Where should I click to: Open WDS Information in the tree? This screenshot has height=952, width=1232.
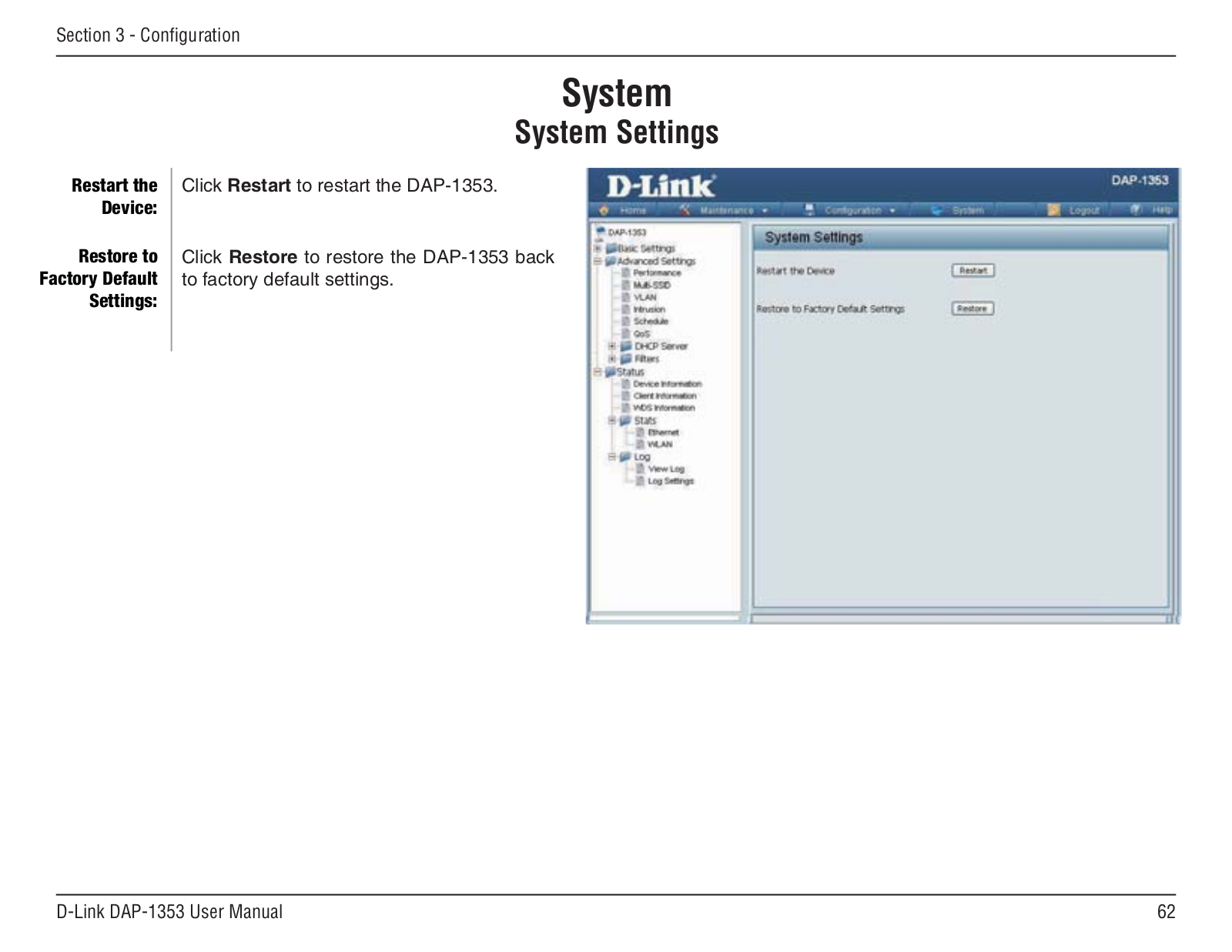coord(664,408)
